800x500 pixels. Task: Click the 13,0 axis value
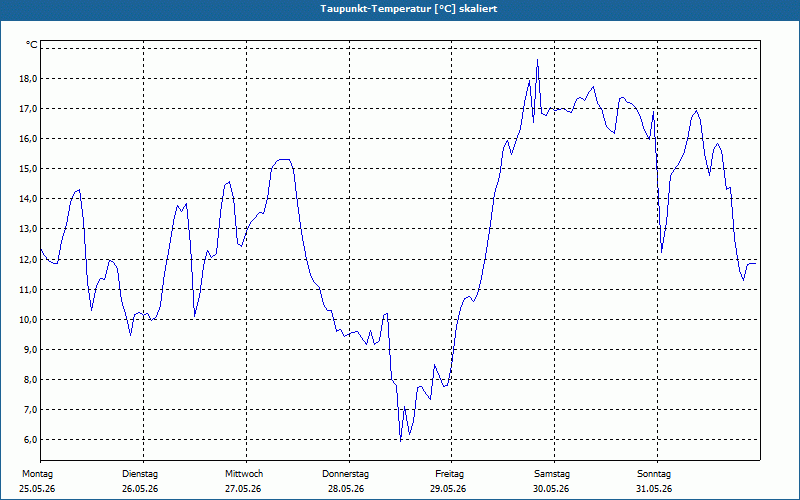click(29, 229)
